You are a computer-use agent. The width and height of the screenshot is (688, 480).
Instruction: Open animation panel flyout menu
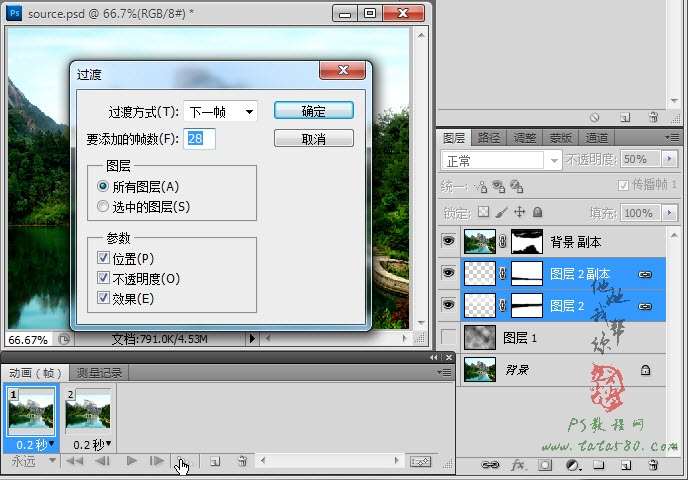tap(444, 373)
